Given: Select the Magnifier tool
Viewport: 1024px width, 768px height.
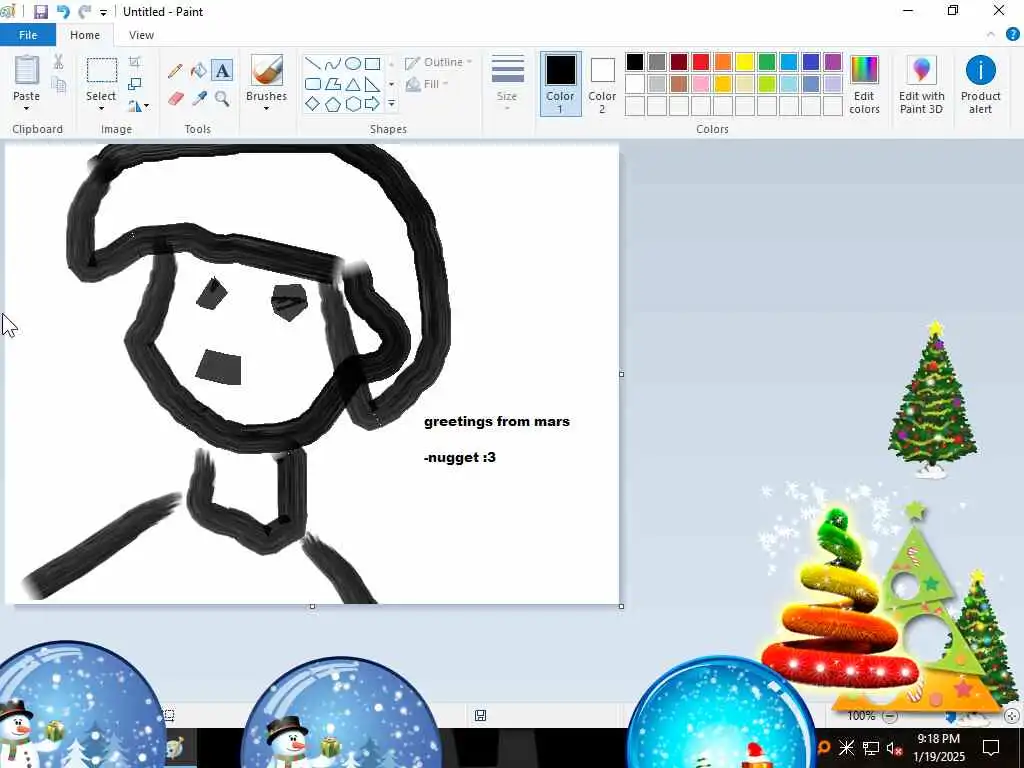Looking at the screenshot, I should [x=222, y=99].
